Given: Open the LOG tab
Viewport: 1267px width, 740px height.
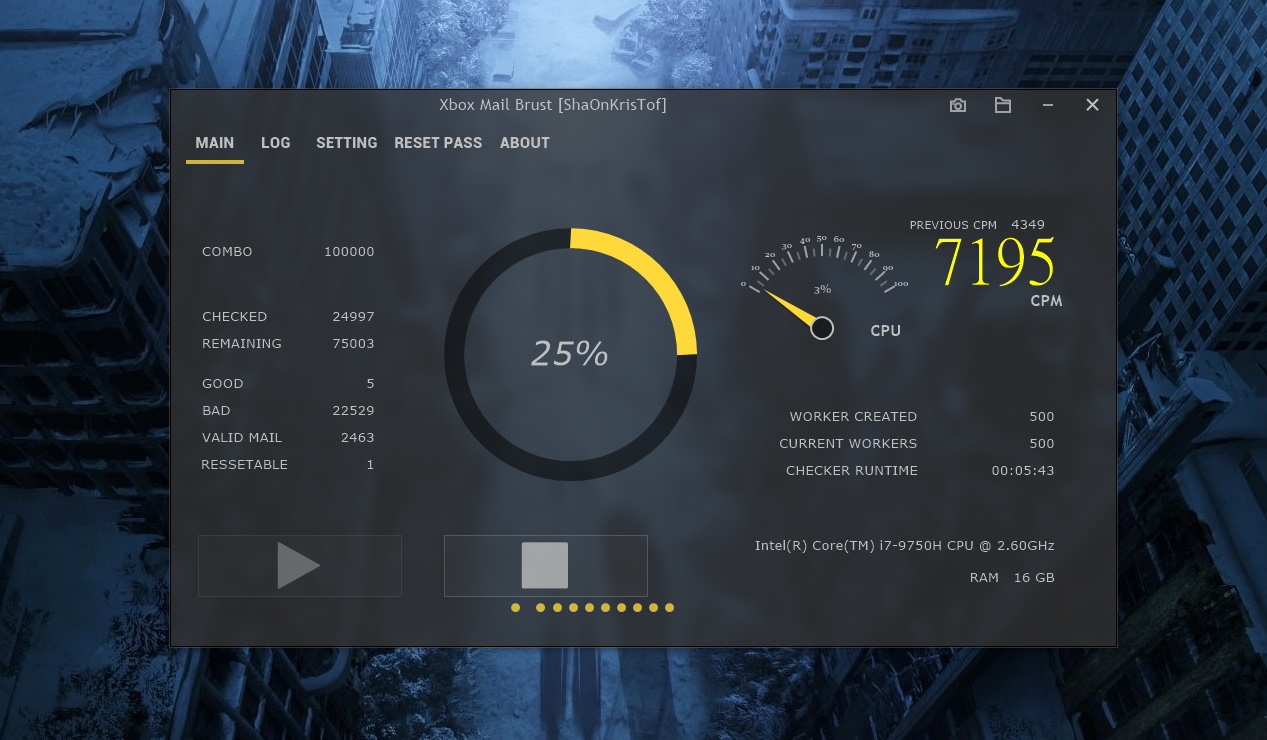Looking at the screenshot, I should (275, 143).
